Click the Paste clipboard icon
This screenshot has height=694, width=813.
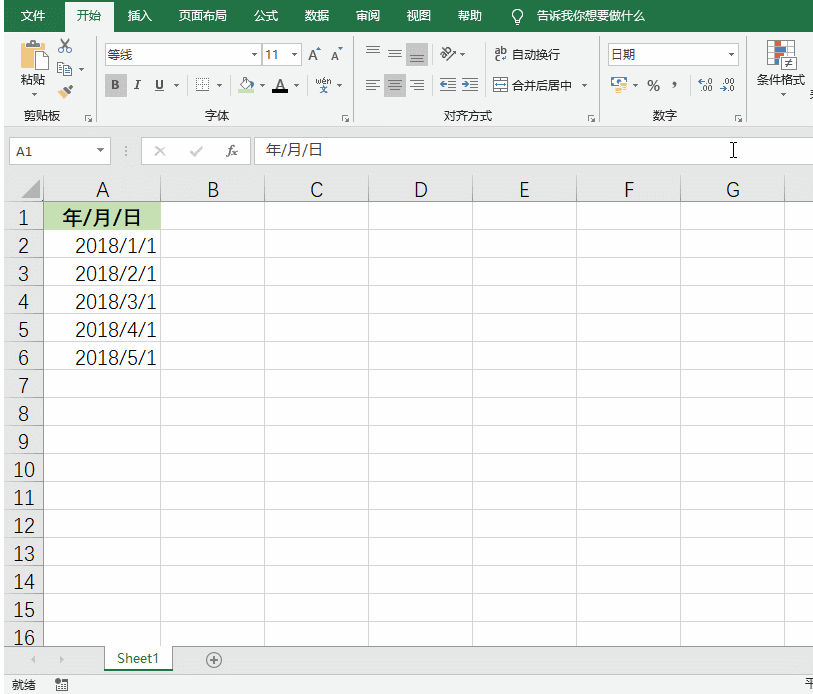pos(34,55)
